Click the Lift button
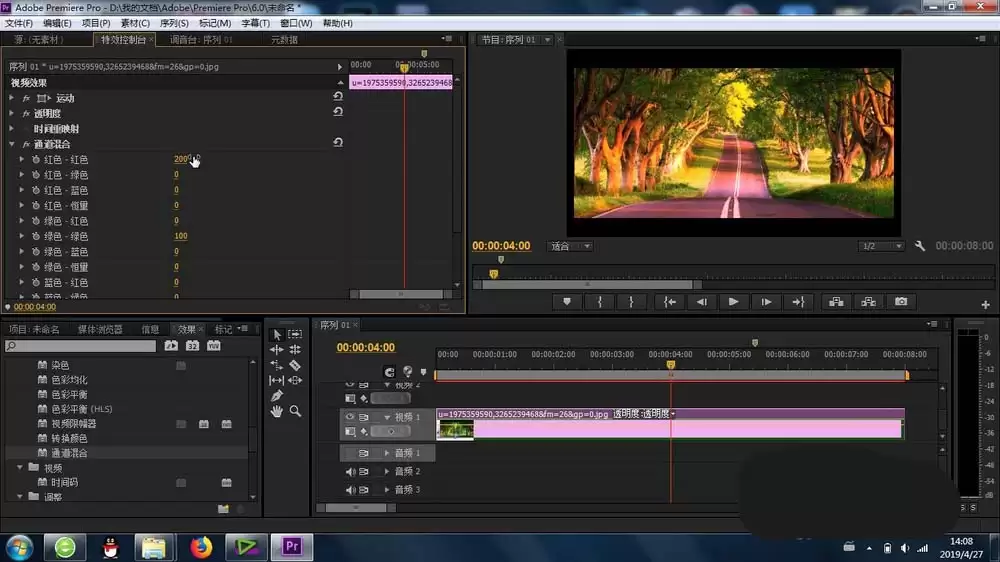 click(836, 302)
